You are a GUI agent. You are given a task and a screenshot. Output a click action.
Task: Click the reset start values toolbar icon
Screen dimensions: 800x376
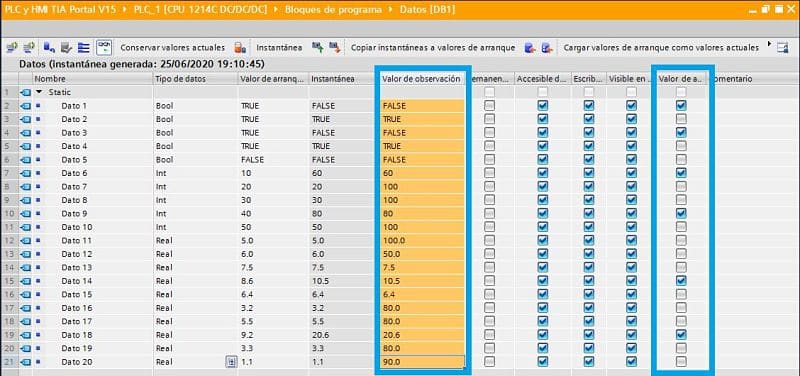click(49, 47)
